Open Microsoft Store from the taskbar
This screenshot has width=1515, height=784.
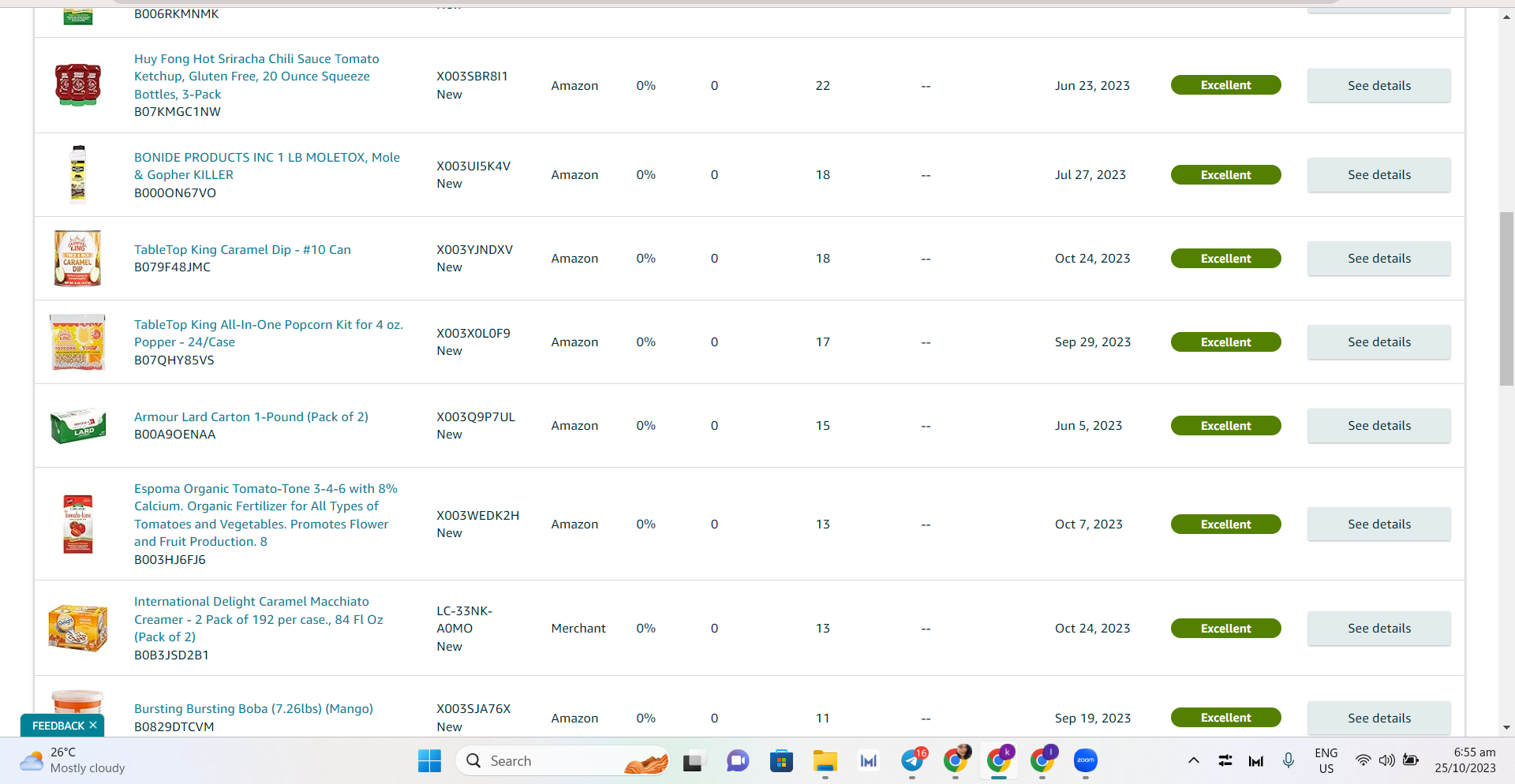781,761
